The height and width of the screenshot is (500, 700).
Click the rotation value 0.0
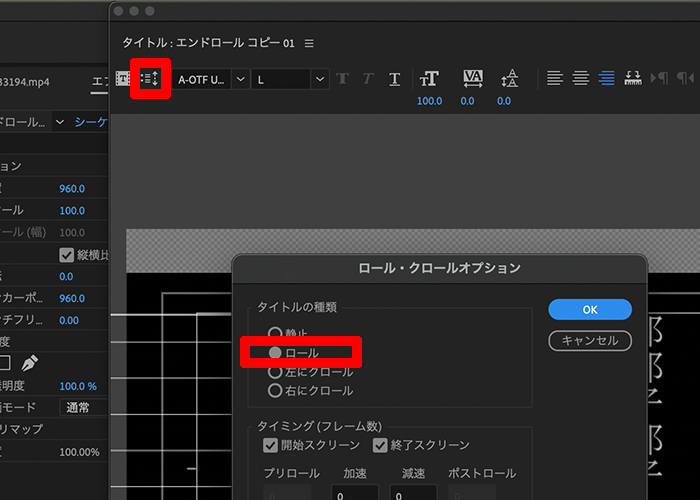(66, 277)
